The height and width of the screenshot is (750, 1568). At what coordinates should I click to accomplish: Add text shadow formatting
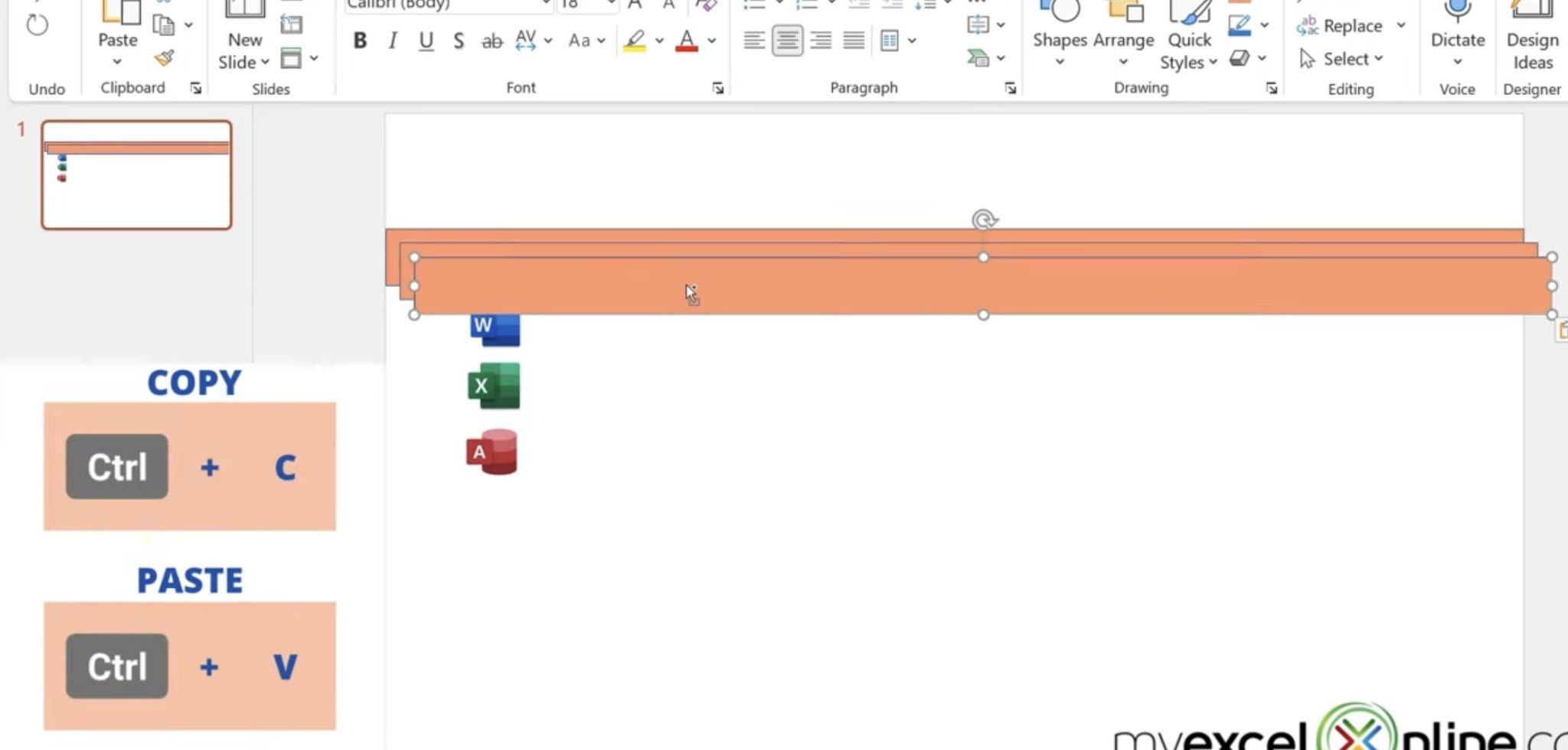click(458, 41)
